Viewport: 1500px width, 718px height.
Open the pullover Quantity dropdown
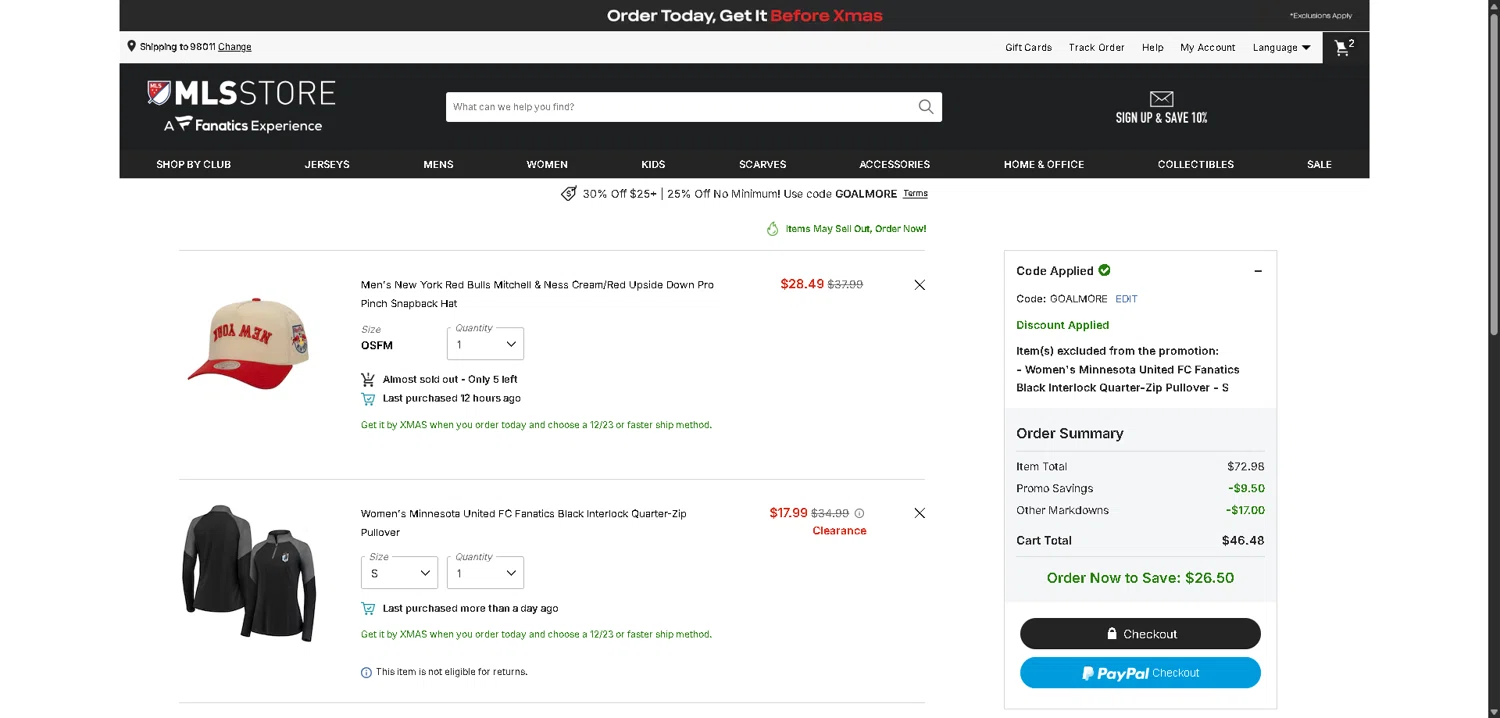click(485, 573)
